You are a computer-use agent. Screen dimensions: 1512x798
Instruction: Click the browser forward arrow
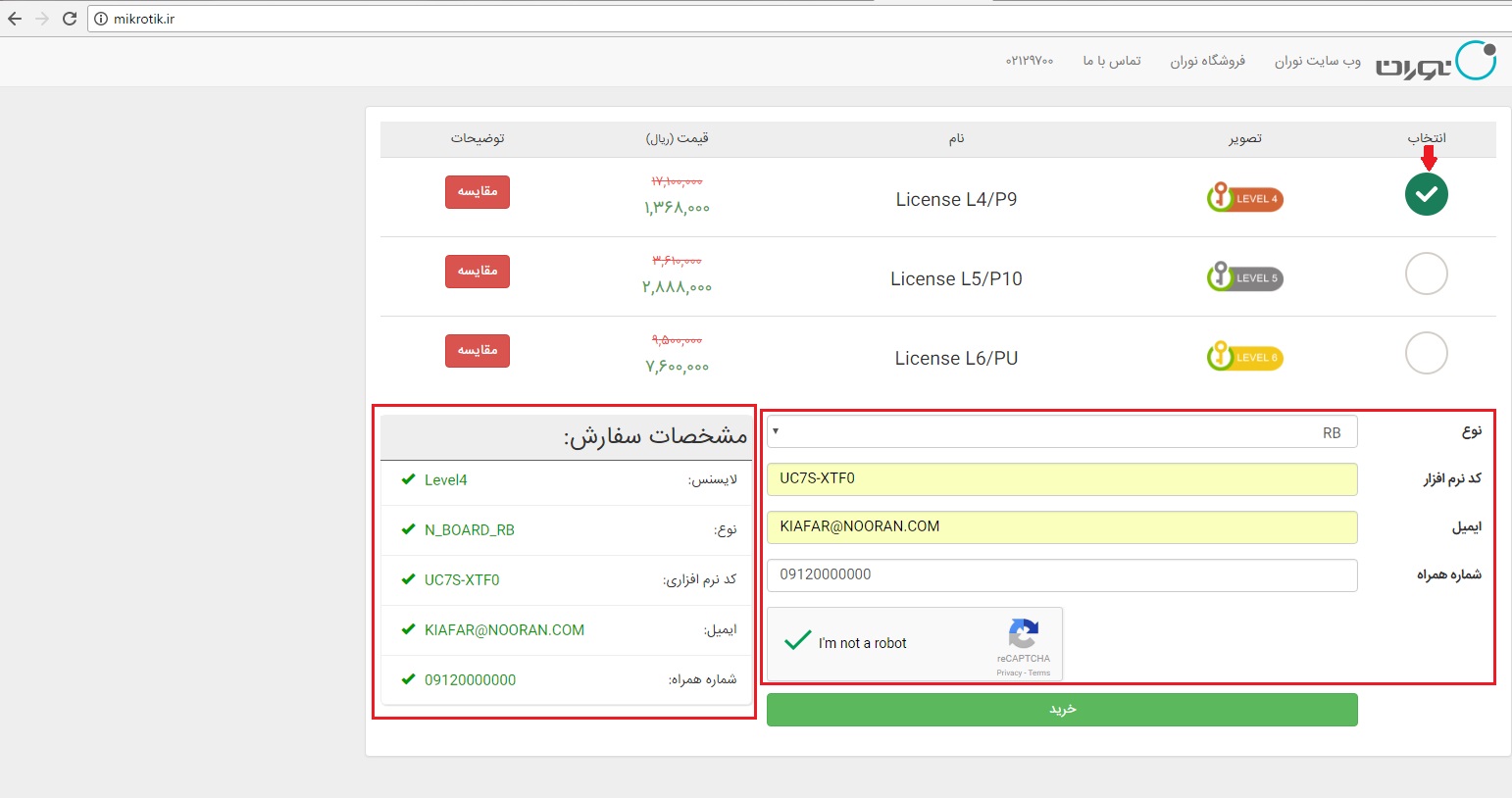[41, 19]
